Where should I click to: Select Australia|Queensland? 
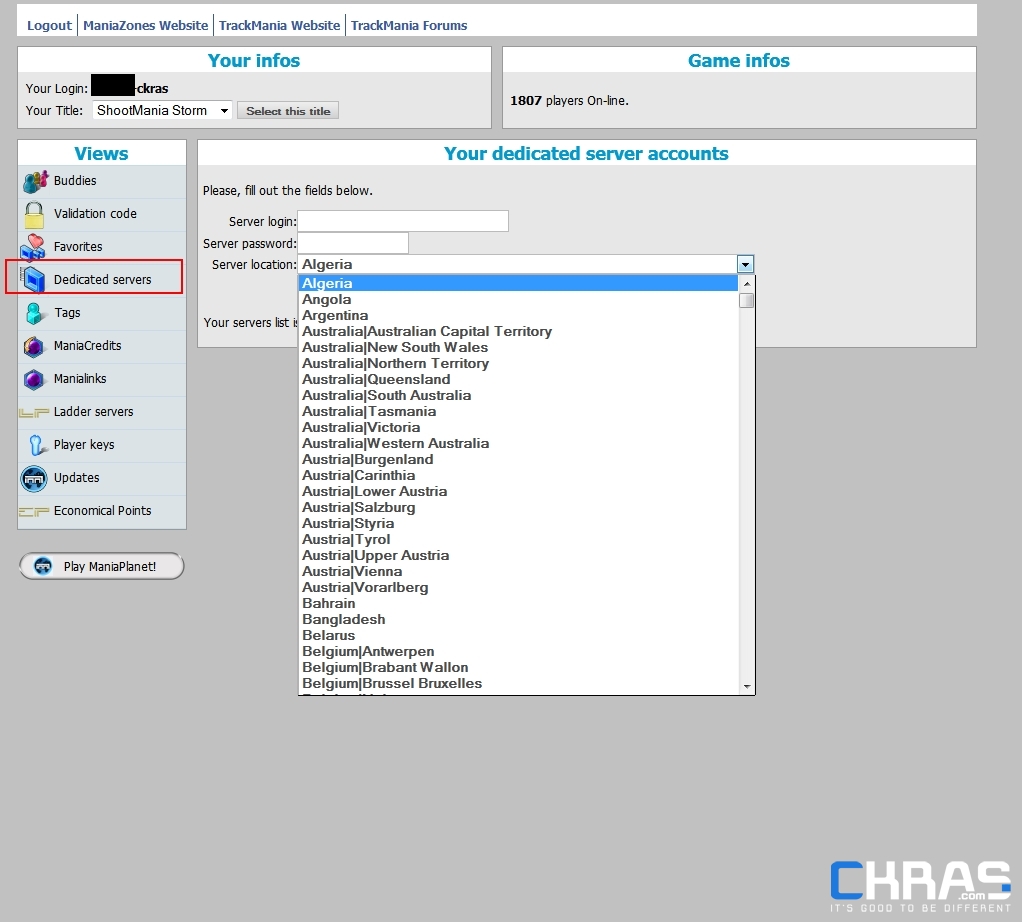point(518,379)
